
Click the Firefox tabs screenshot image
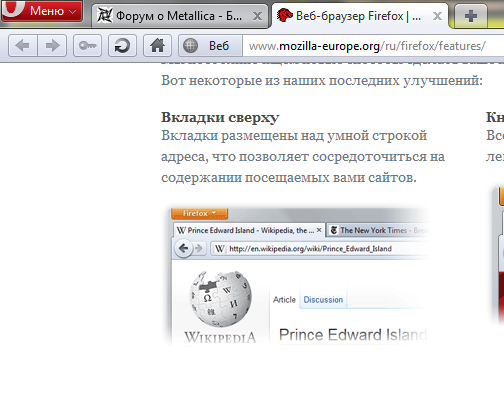(x=296, y=276)
